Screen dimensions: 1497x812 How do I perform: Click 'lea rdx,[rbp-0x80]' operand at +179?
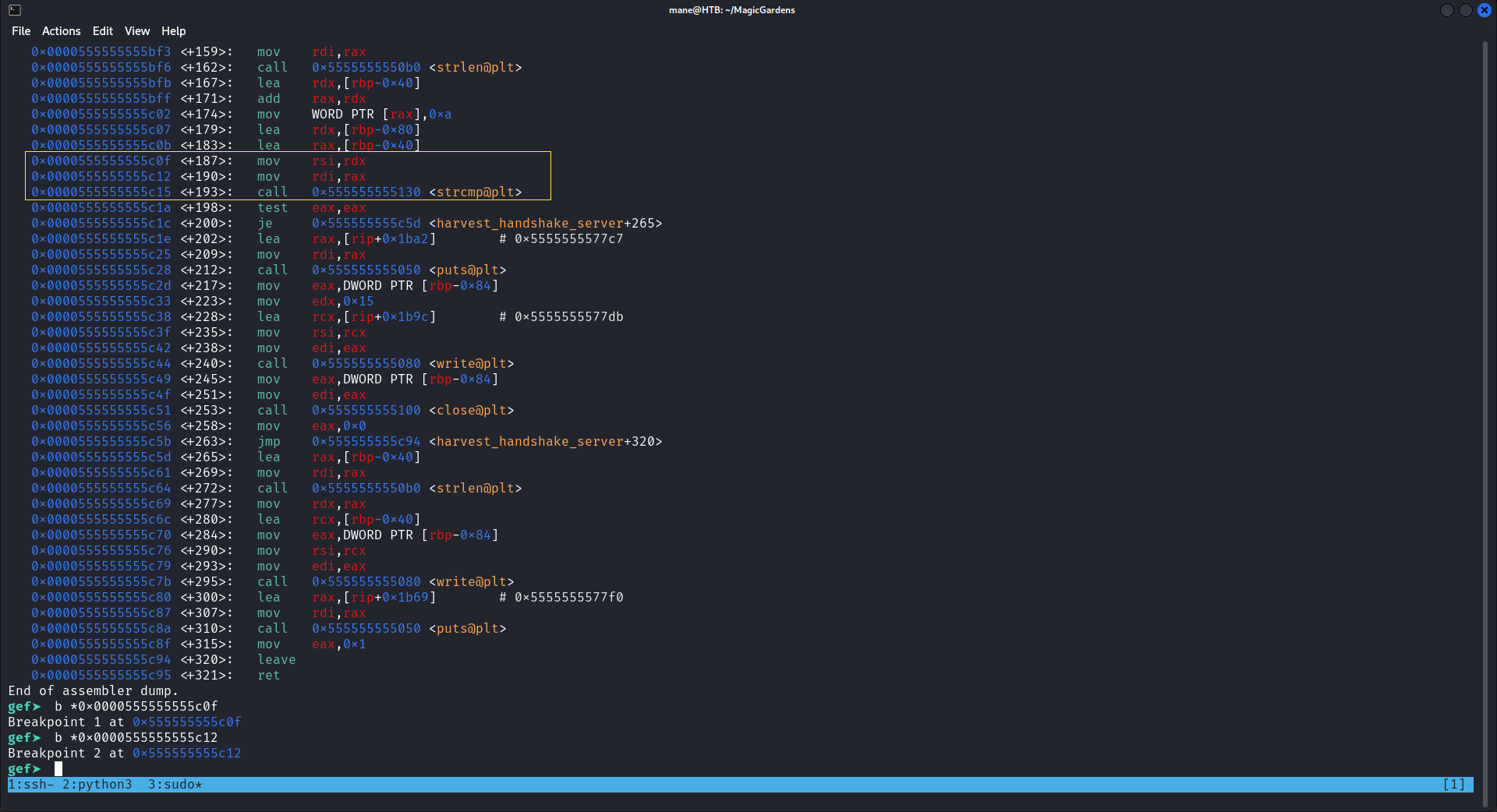pos(366,130)
